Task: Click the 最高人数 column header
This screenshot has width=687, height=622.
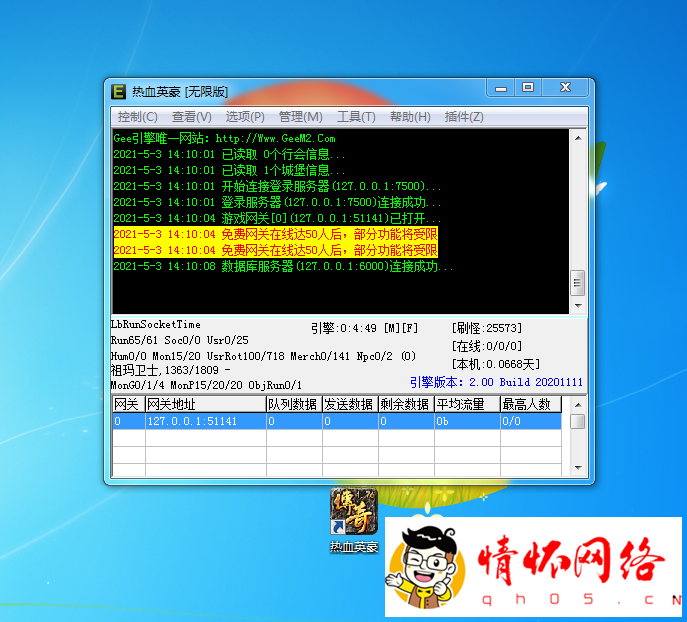Action: pos(531,404)
